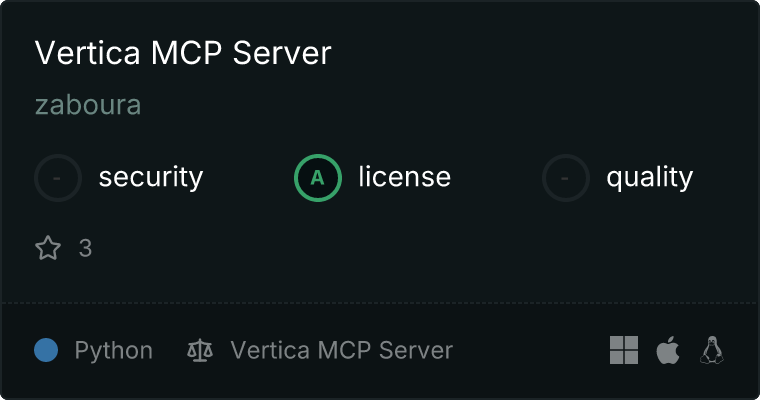Click the license scales icon
The image size is (760, 400).
click(x=200, y=350)
